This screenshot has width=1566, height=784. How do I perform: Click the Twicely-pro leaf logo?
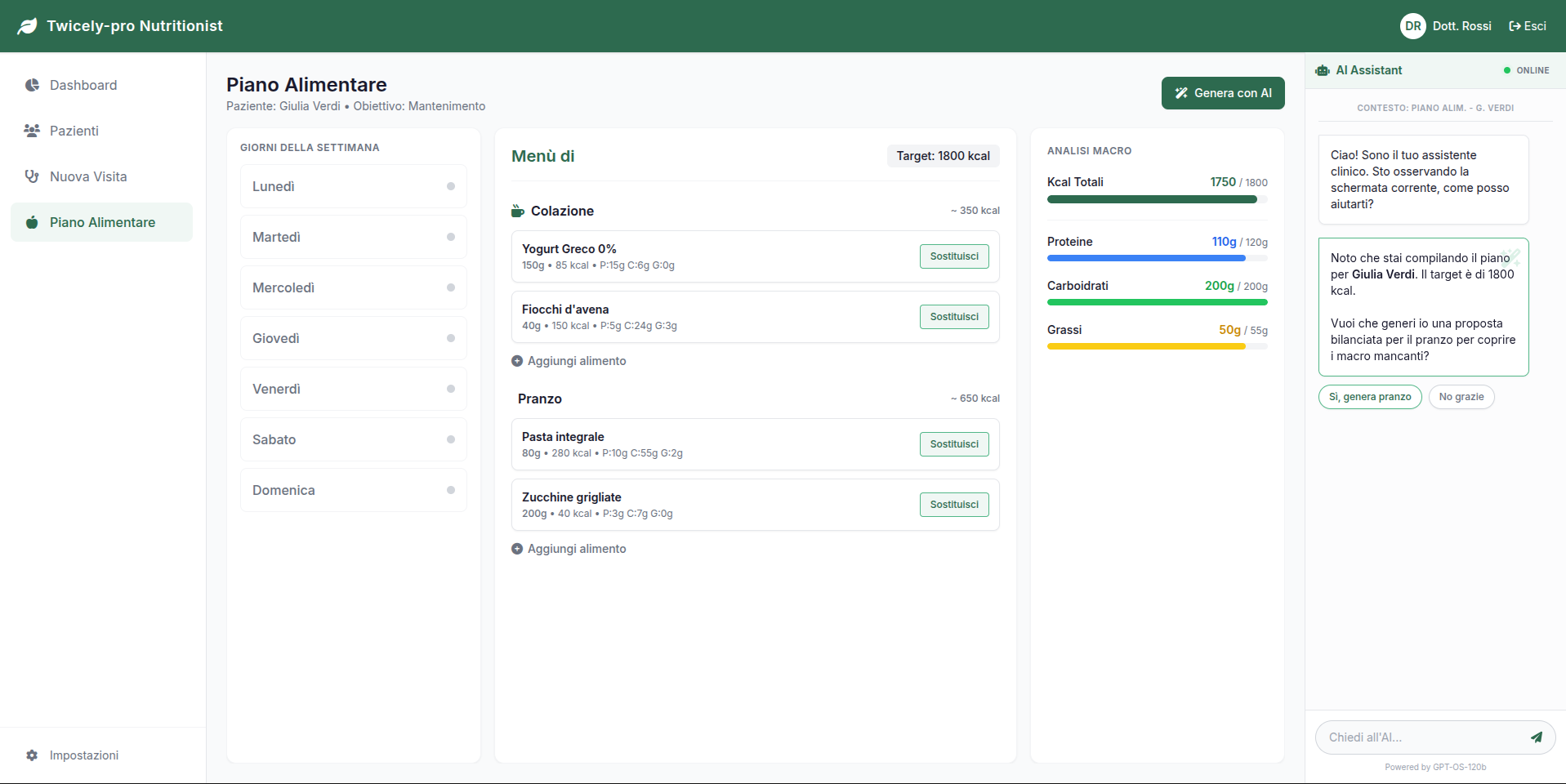(x=26, y=25)
